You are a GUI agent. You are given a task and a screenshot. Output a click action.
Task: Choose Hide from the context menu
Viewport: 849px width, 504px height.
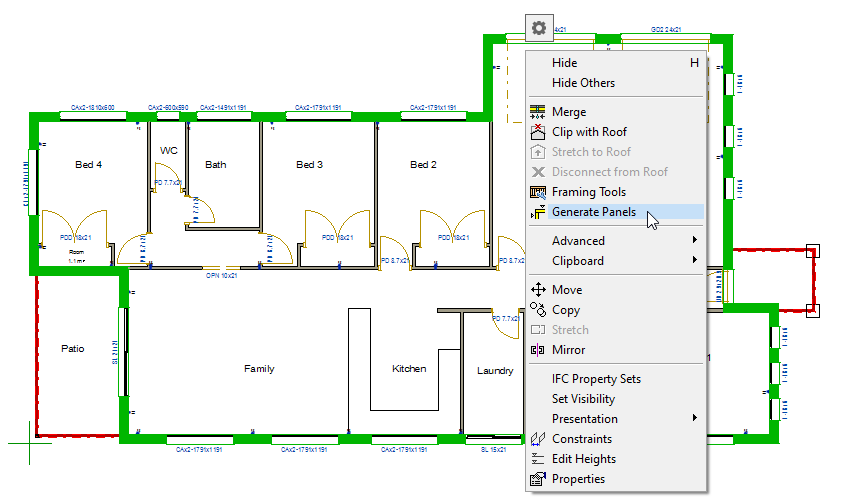click(565, 63)
